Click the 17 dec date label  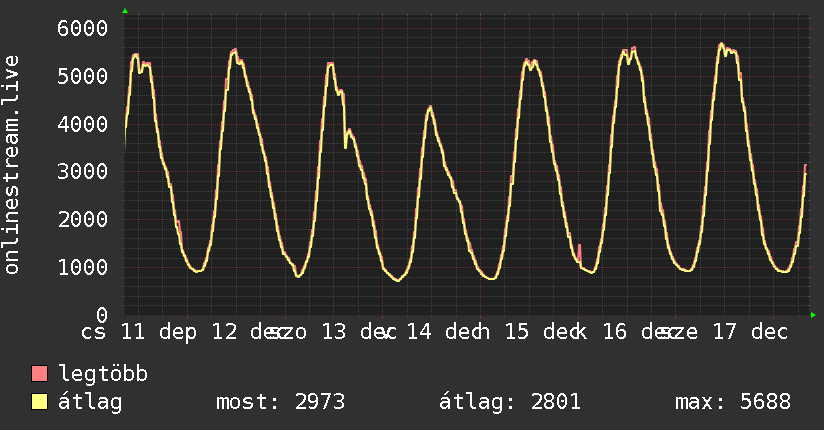click(750, 332)
